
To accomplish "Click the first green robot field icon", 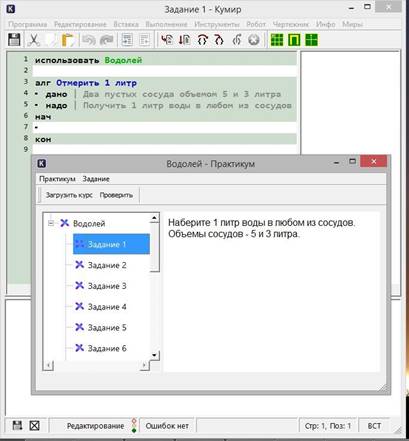I will [x=277, y=40].
